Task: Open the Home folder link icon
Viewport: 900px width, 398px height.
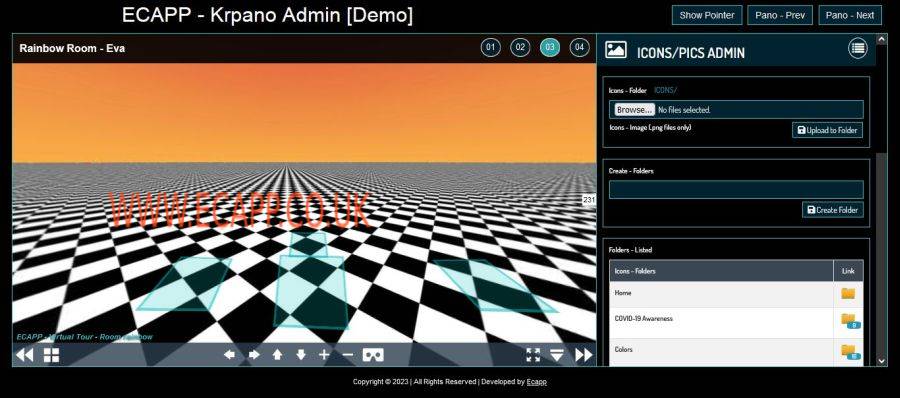Action: click(848, 293)
